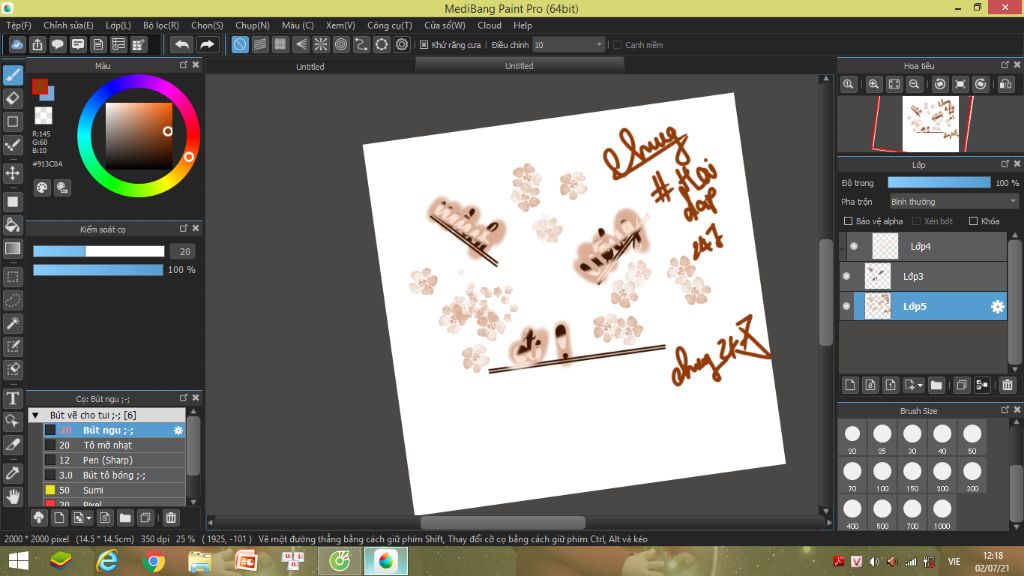Open the Điều chỉnh value dropdown
The image size is (1024, 576).
click(569, 45)
